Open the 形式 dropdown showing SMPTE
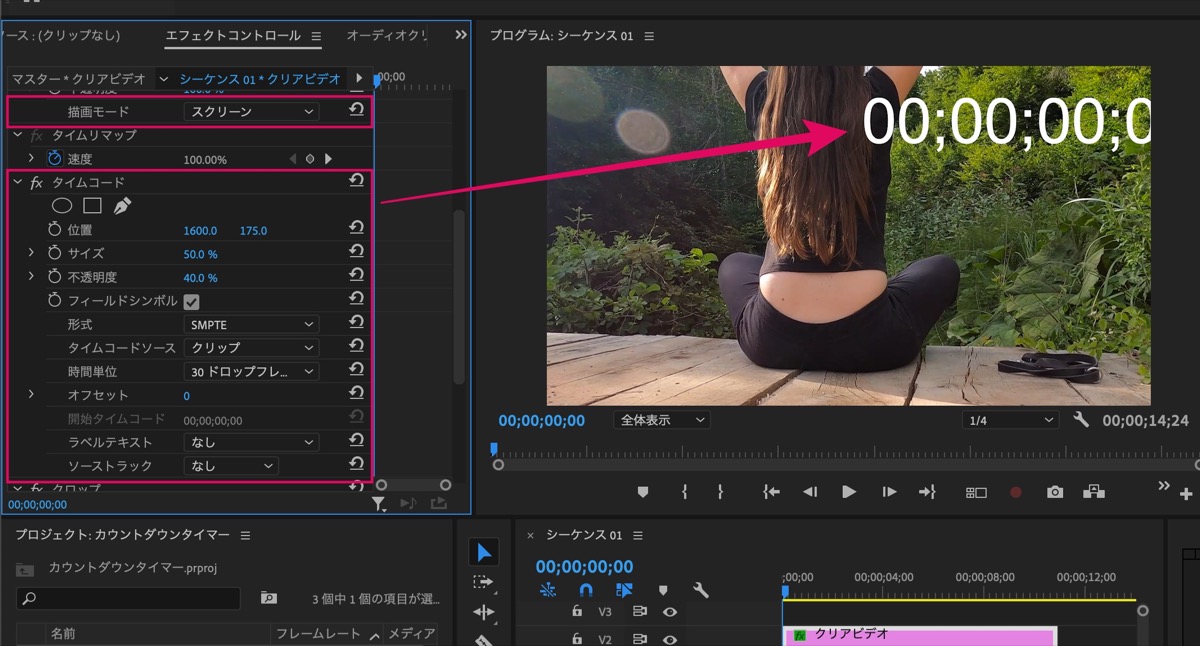The width and height of the screenshot is (1200, 646). (x=251, y=325)
